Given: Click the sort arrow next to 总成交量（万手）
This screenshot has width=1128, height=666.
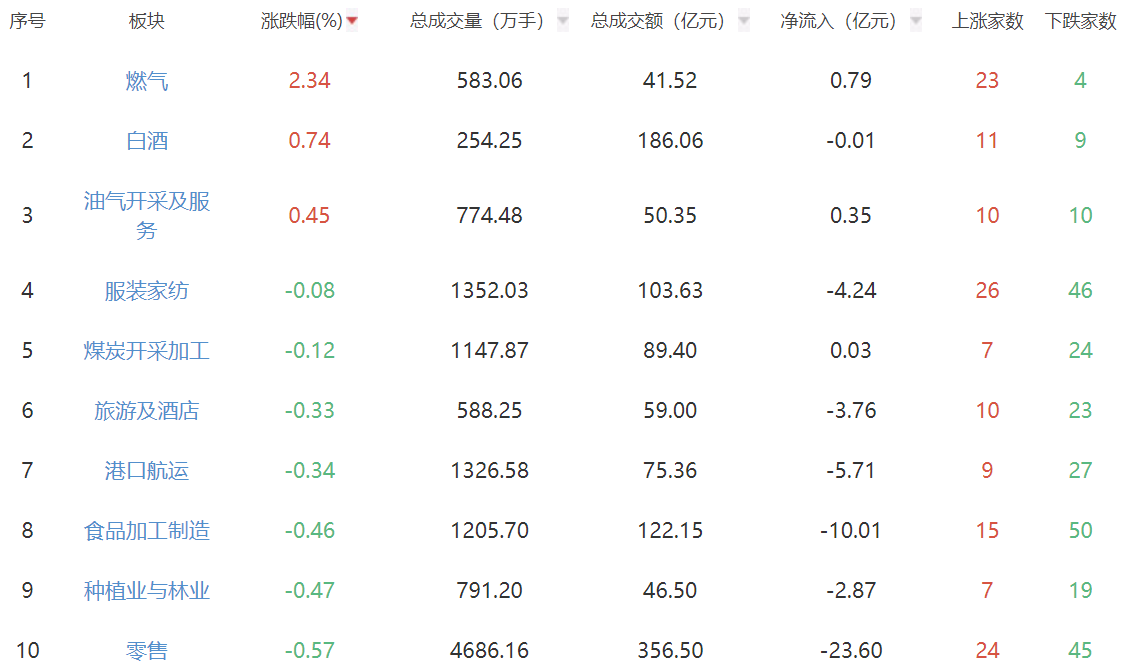Looking at the screenshot, I should pyautogui.click(x=562, y=21).
